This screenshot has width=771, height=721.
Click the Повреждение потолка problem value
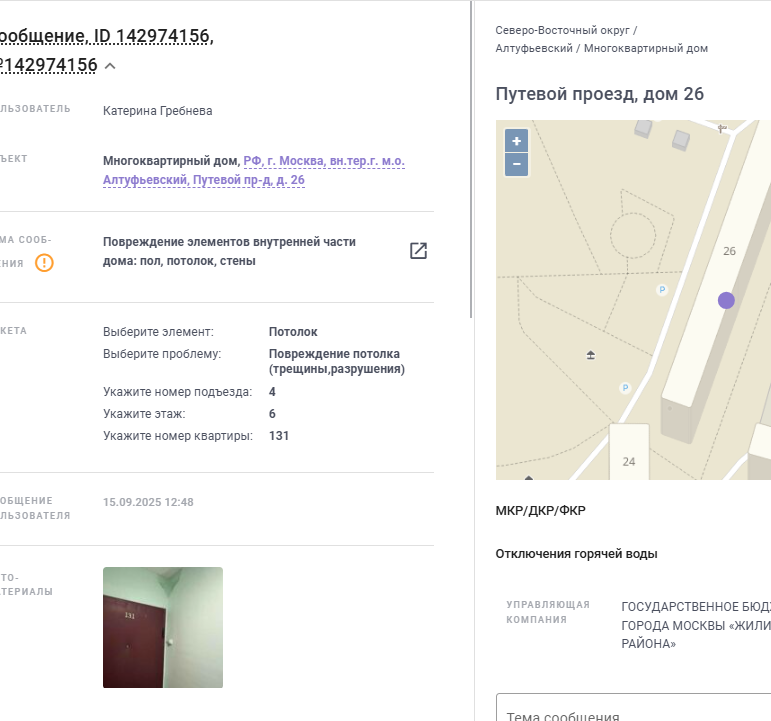pyautogui.click(x=337, y=361)
